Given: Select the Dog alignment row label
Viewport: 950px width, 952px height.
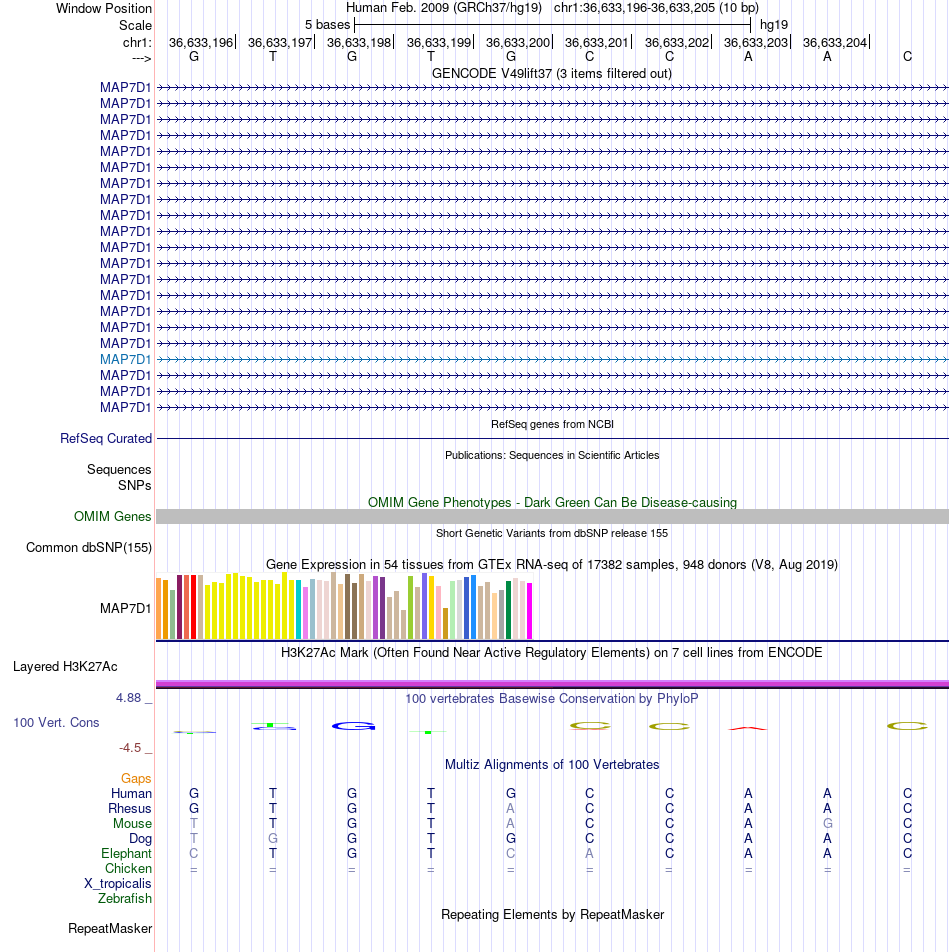Looking at the screenshot, I should (140, 838).
